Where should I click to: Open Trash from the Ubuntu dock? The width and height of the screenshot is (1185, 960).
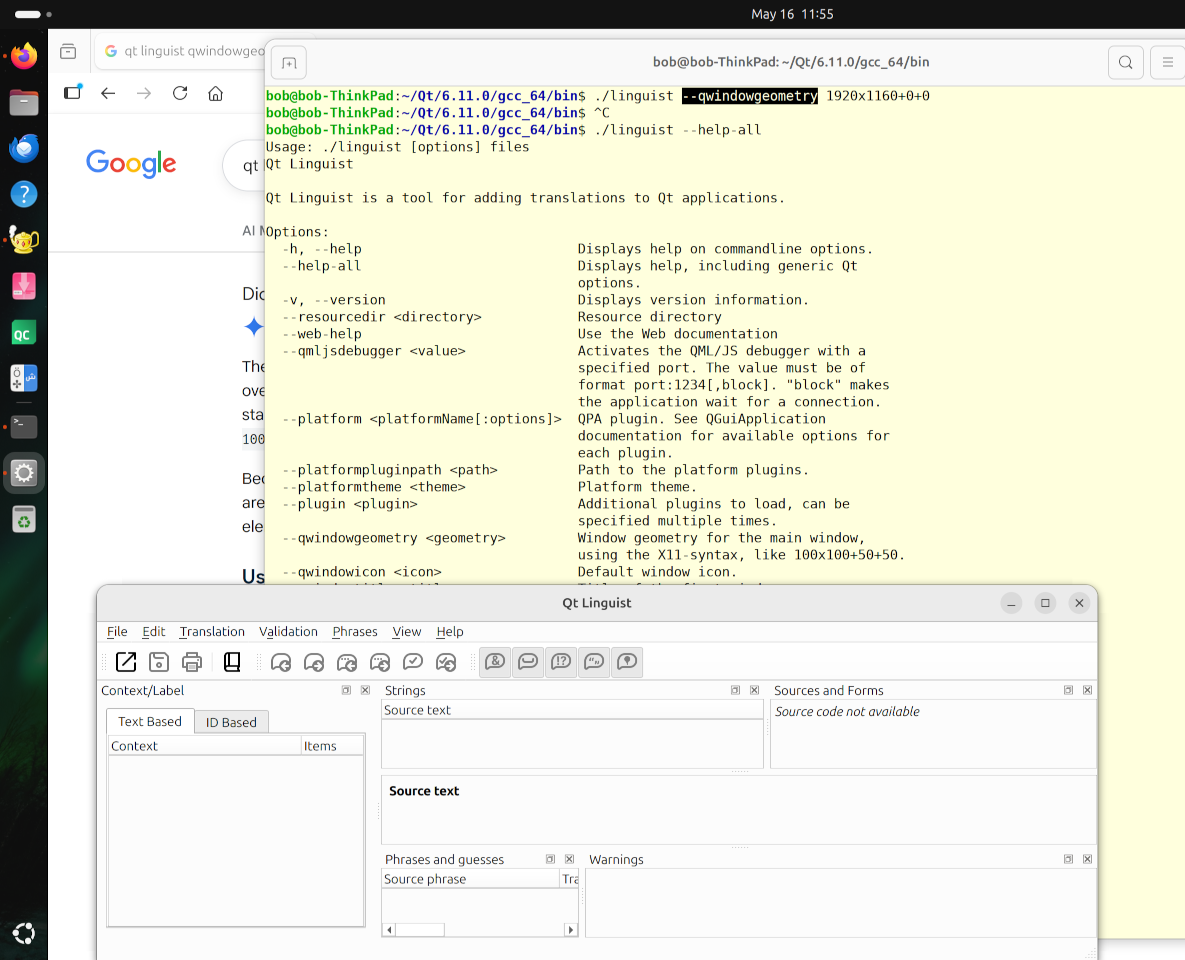24,519
